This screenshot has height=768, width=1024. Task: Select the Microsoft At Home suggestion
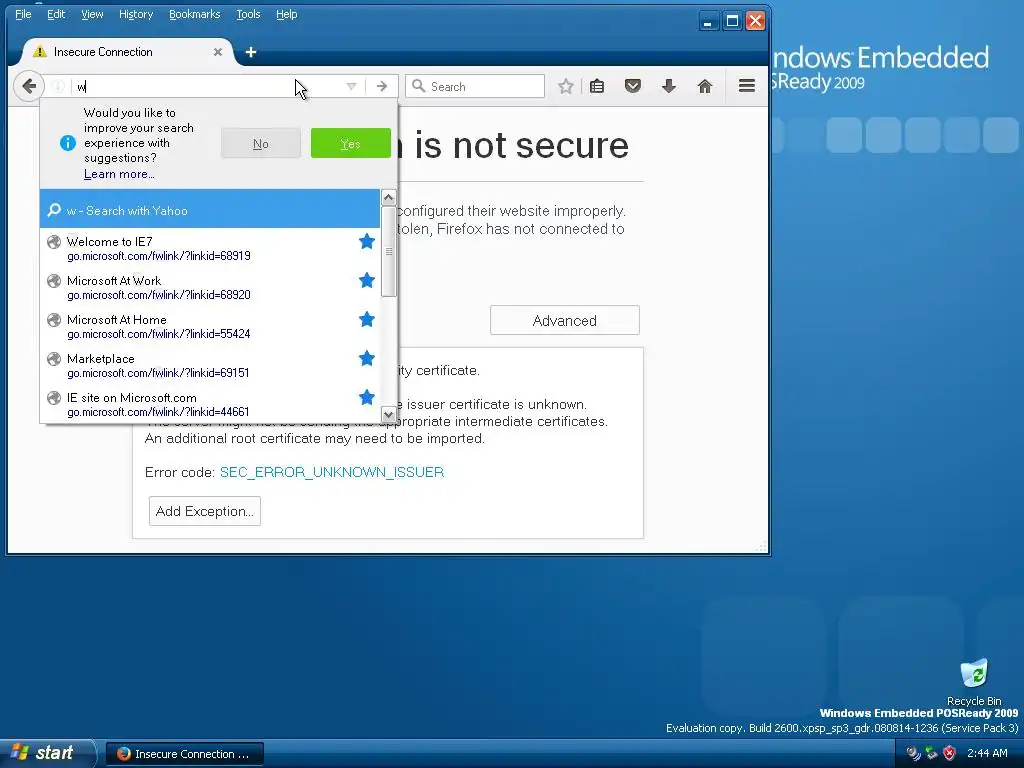[x=210, y=327]
